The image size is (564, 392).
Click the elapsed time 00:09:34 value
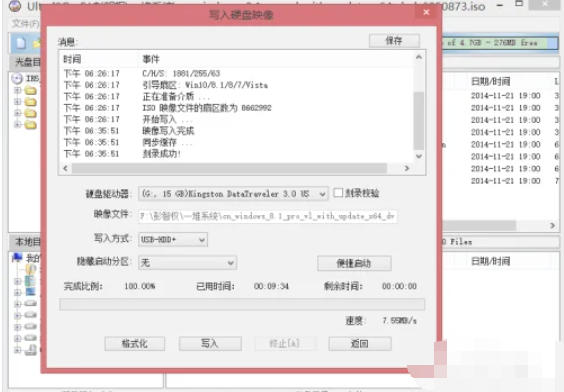coord(271,286)
